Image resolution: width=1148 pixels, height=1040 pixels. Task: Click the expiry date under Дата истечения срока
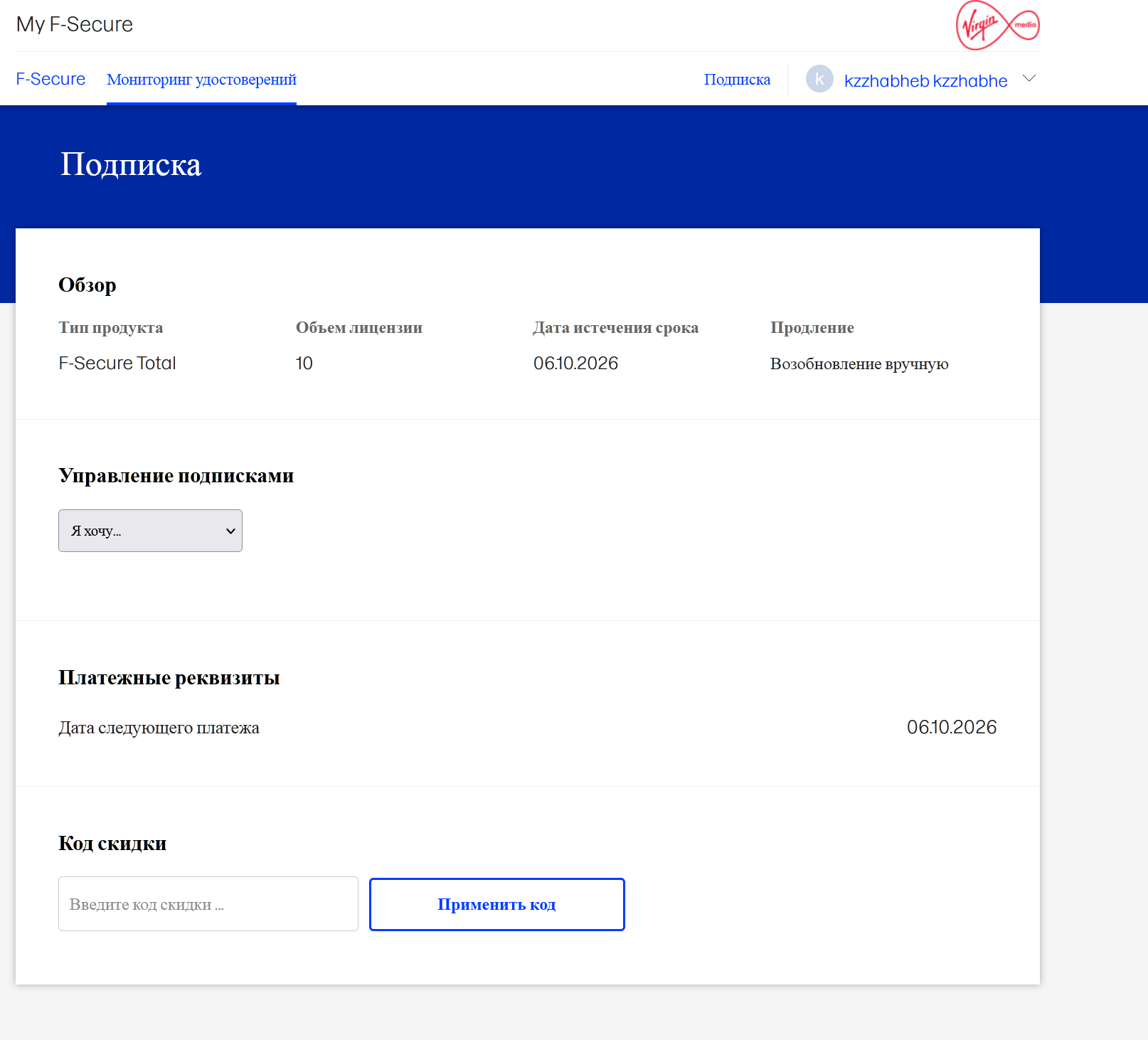(x=575, y=364)
